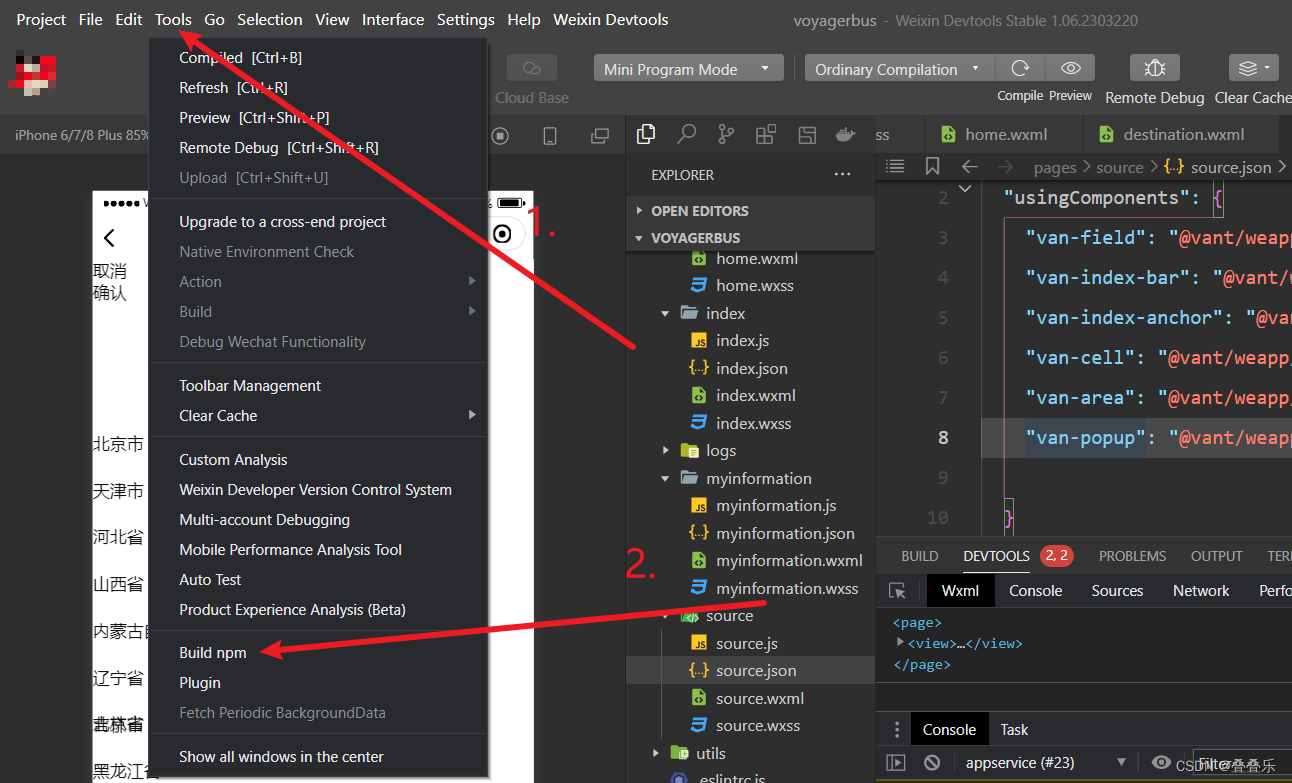
Task: Click the console drawer three-dot menu
Action: 896,729
